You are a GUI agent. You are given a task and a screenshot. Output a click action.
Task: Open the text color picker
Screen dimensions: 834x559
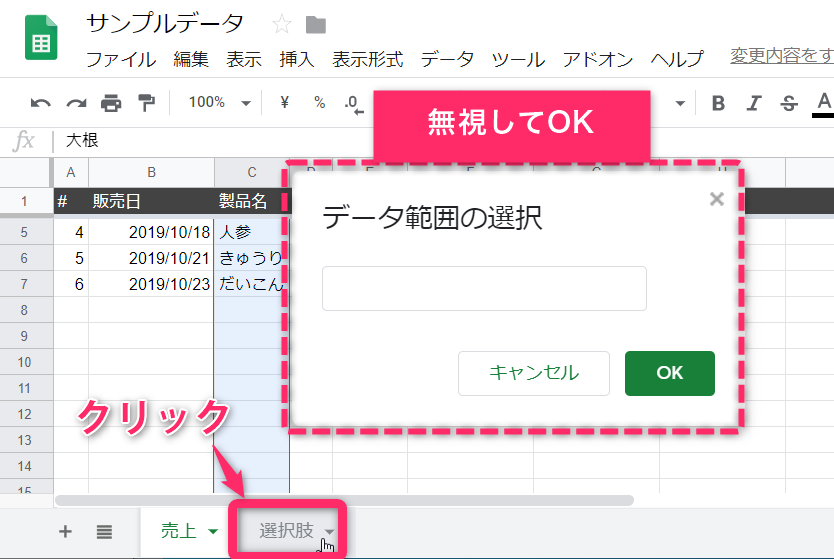[x=824, y=103]
